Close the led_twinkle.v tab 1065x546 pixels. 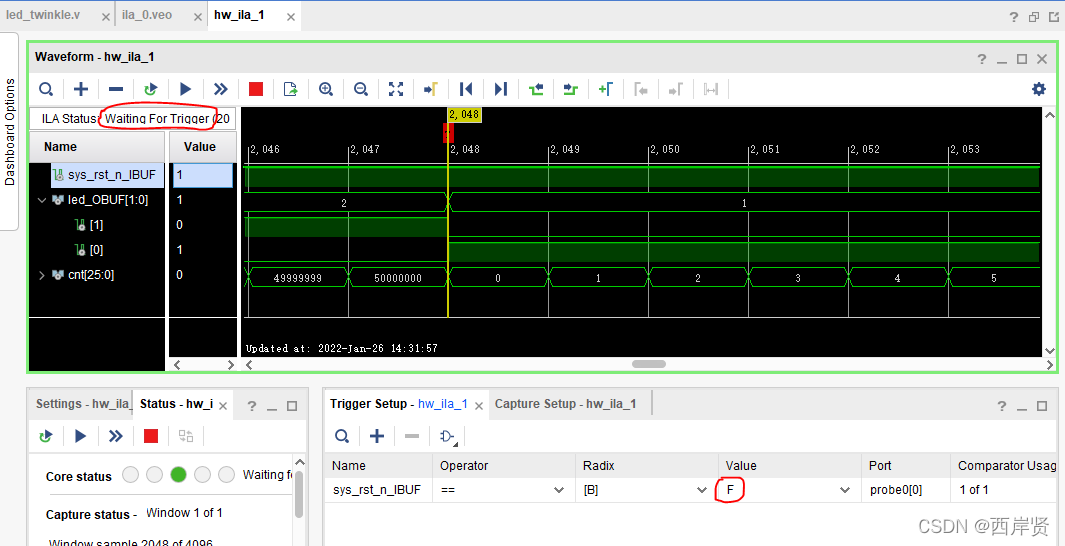(105, 18)
